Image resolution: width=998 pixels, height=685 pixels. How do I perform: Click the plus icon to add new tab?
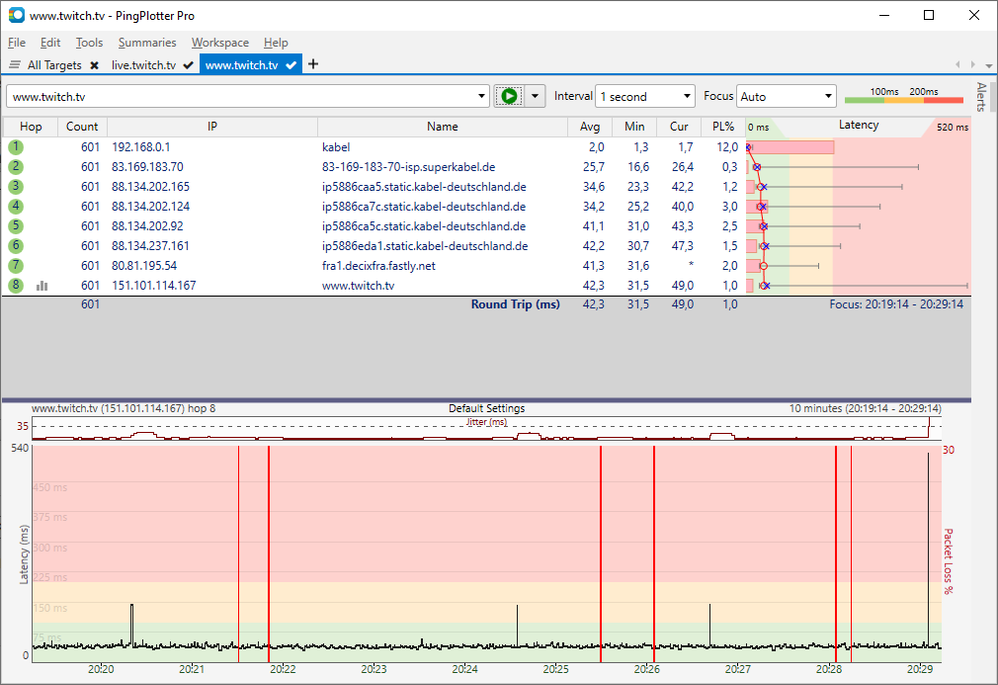click(313, 64)
